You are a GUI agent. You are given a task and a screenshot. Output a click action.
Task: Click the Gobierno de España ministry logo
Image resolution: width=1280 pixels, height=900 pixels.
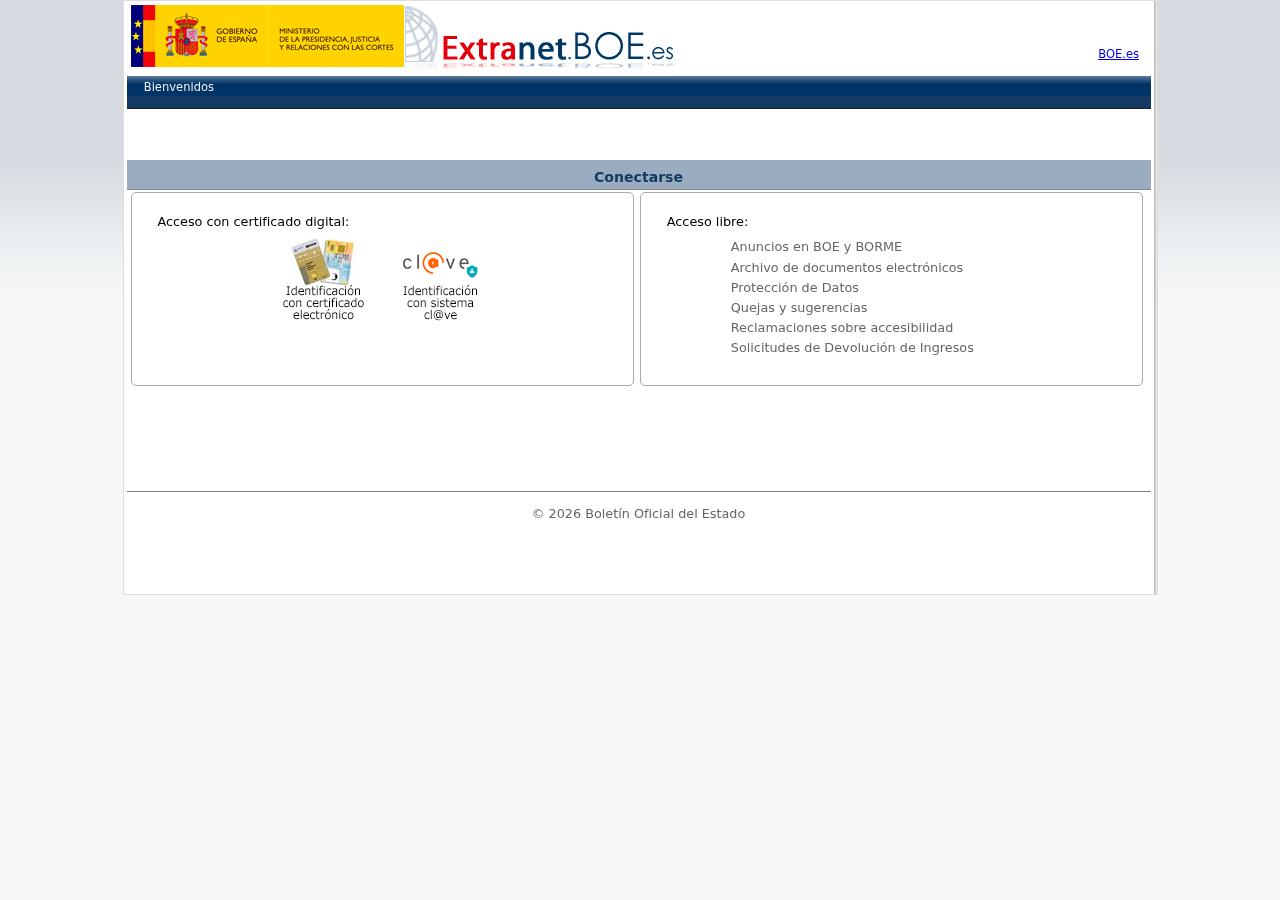click(x=267, y=36)
